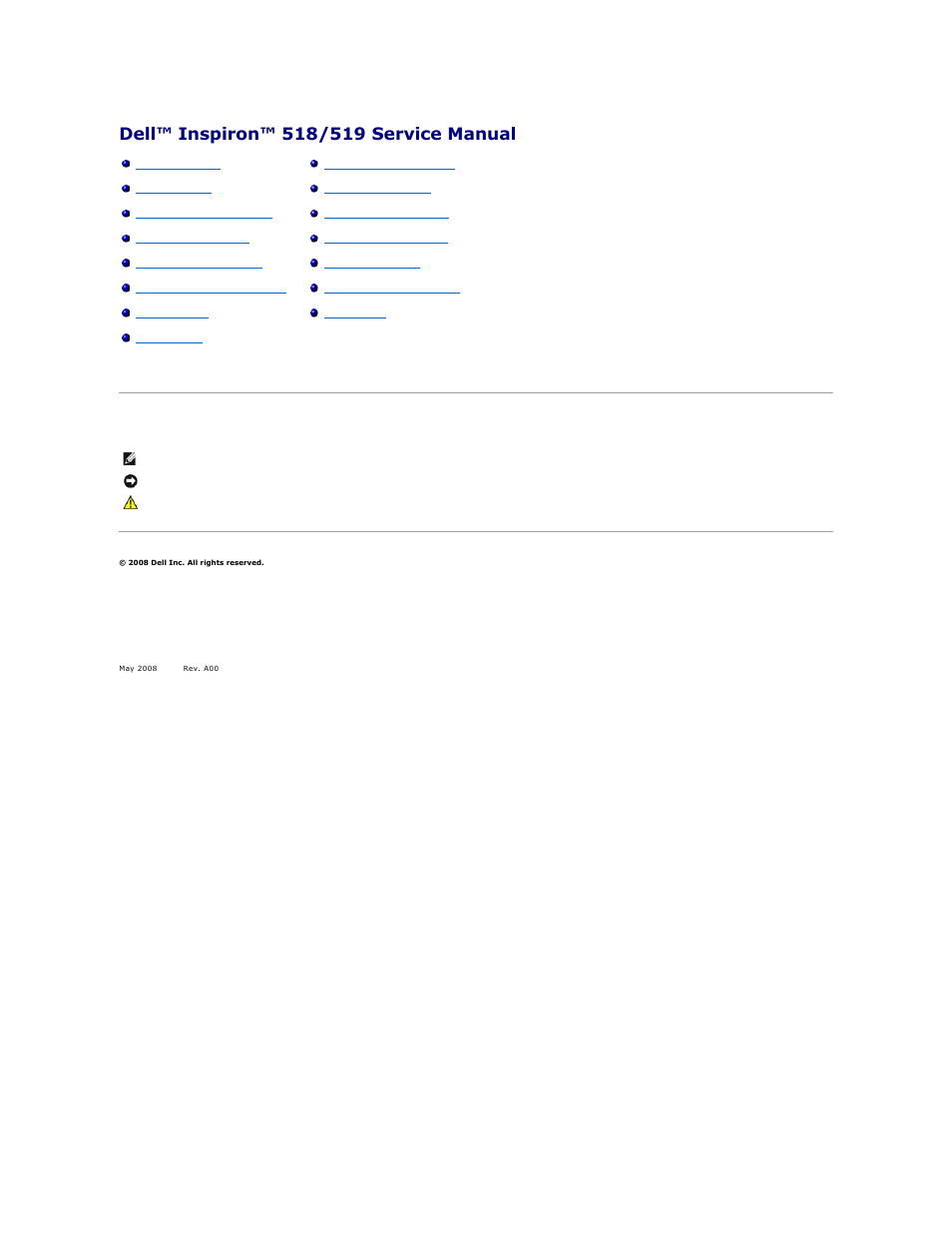The image size is (952, 1233).
Task: Click the May 2008 date text
Action: (138, 669)
